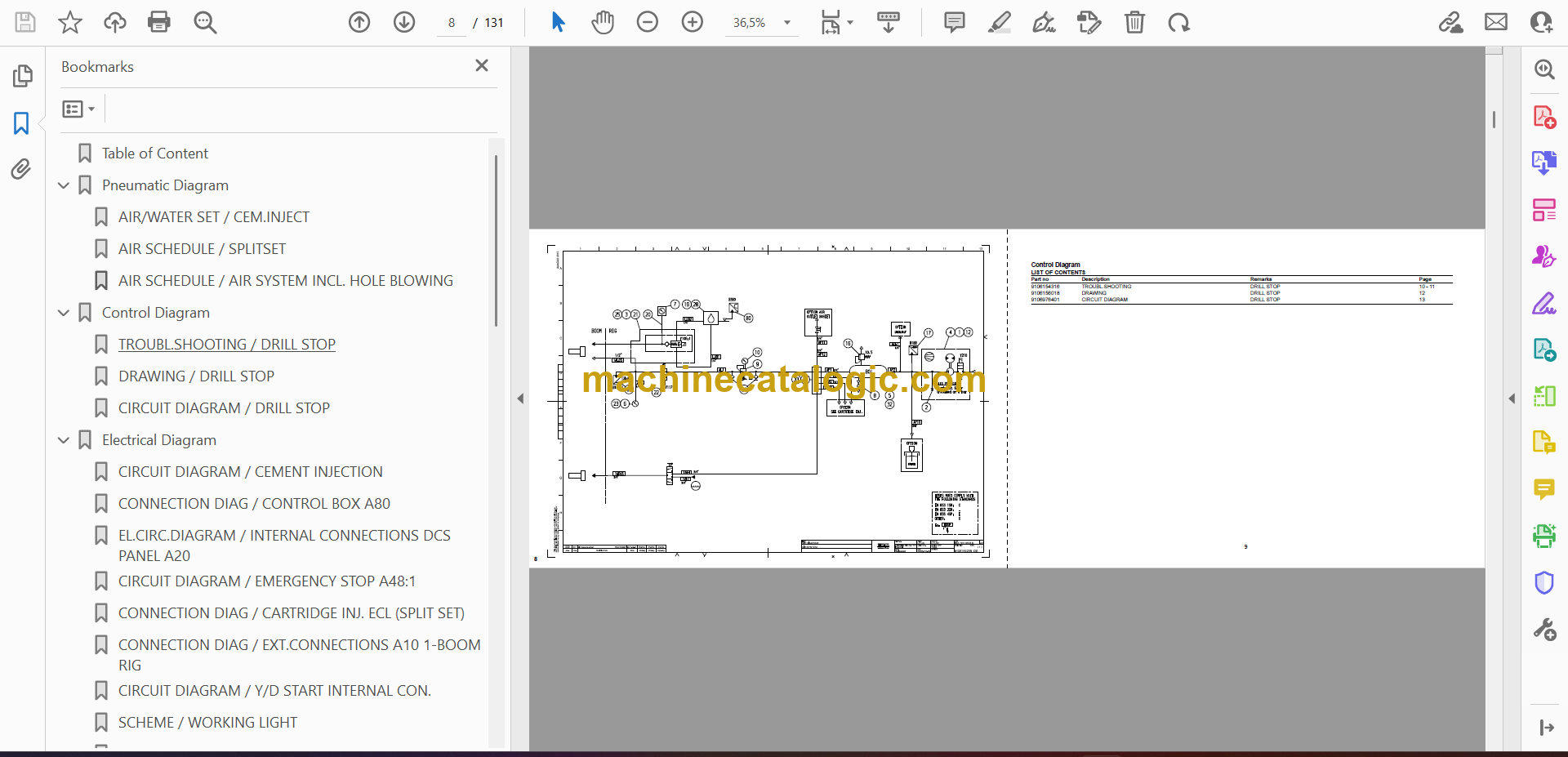
Task: Expand the right tools pane arrow
Action: [x=1512, y=399]
